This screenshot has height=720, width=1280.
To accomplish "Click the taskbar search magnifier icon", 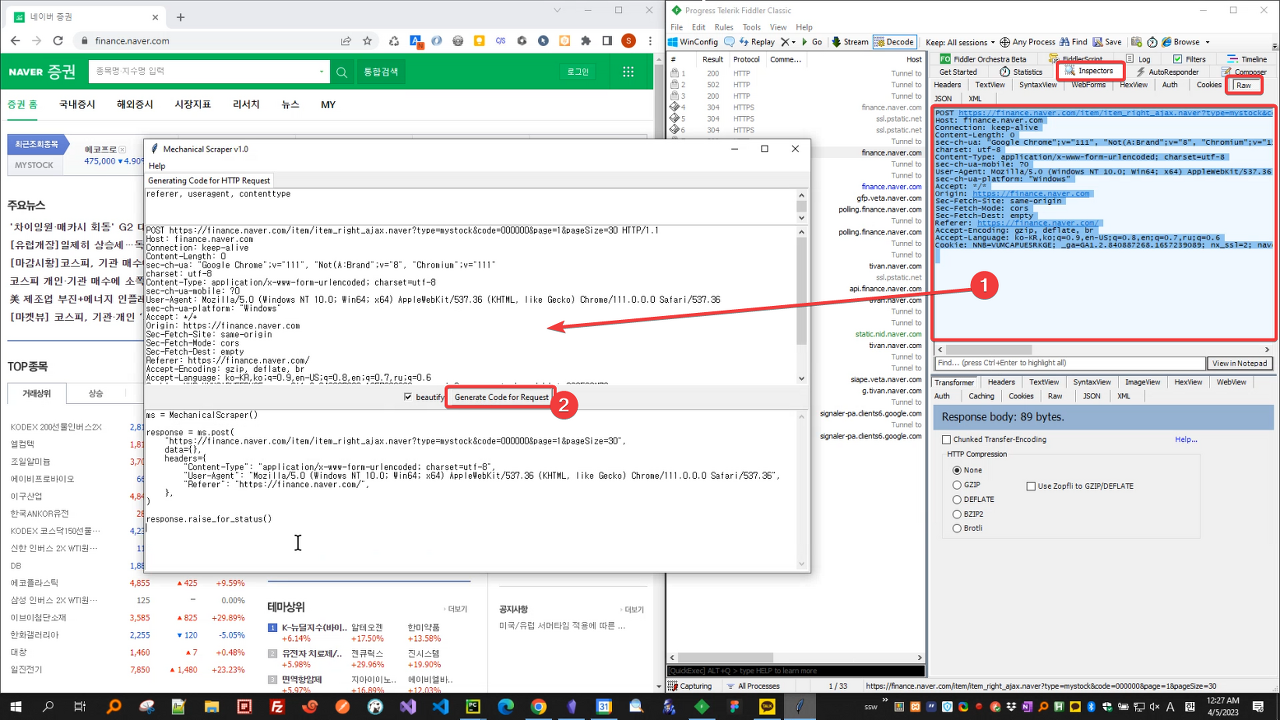I will (50, 706).
